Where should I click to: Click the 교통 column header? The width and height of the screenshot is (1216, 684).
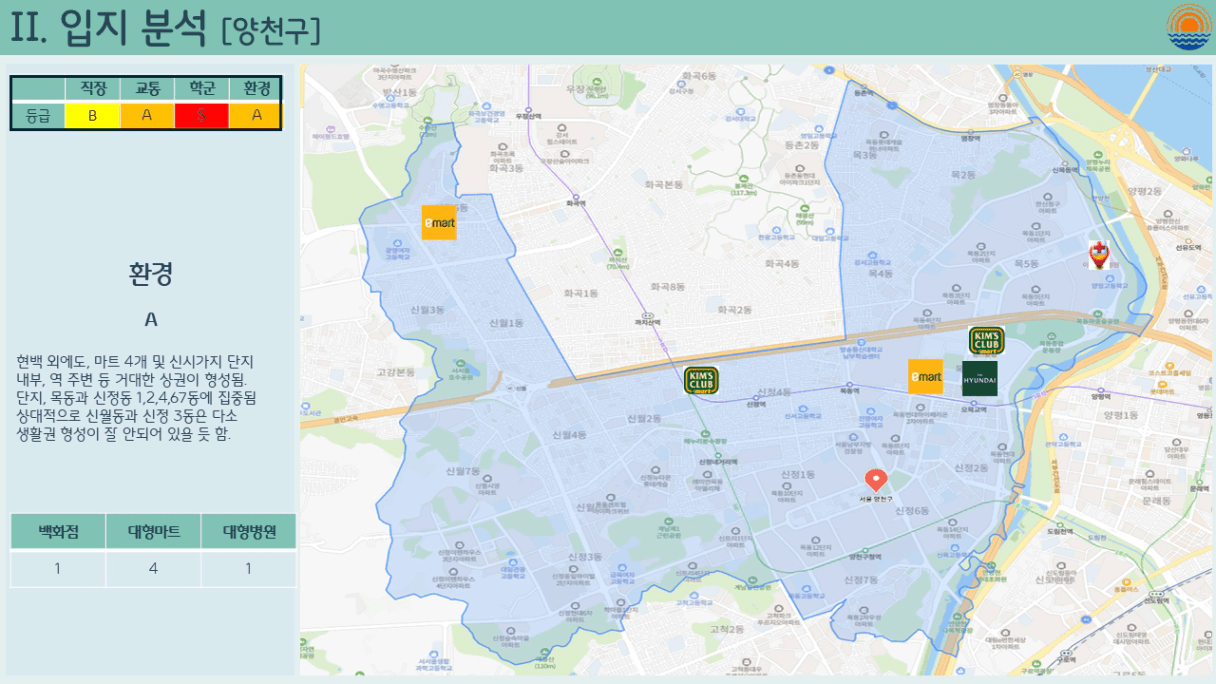[147, 89]
